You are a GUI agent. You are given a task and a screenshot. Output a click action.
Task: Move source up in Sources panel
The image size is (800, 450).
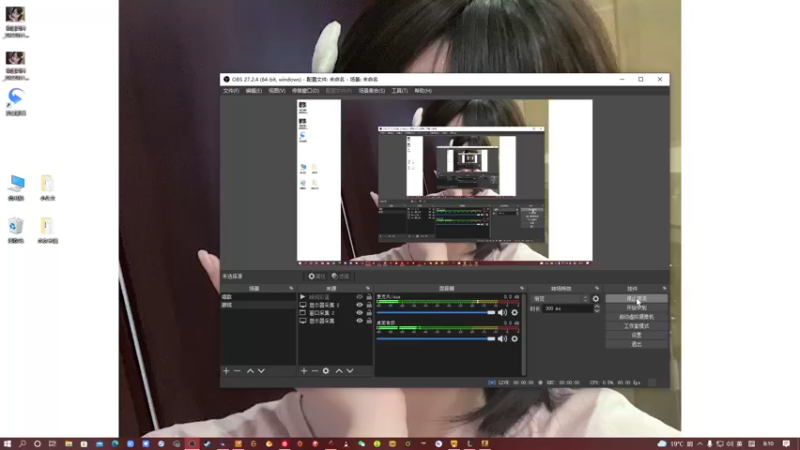339,371
